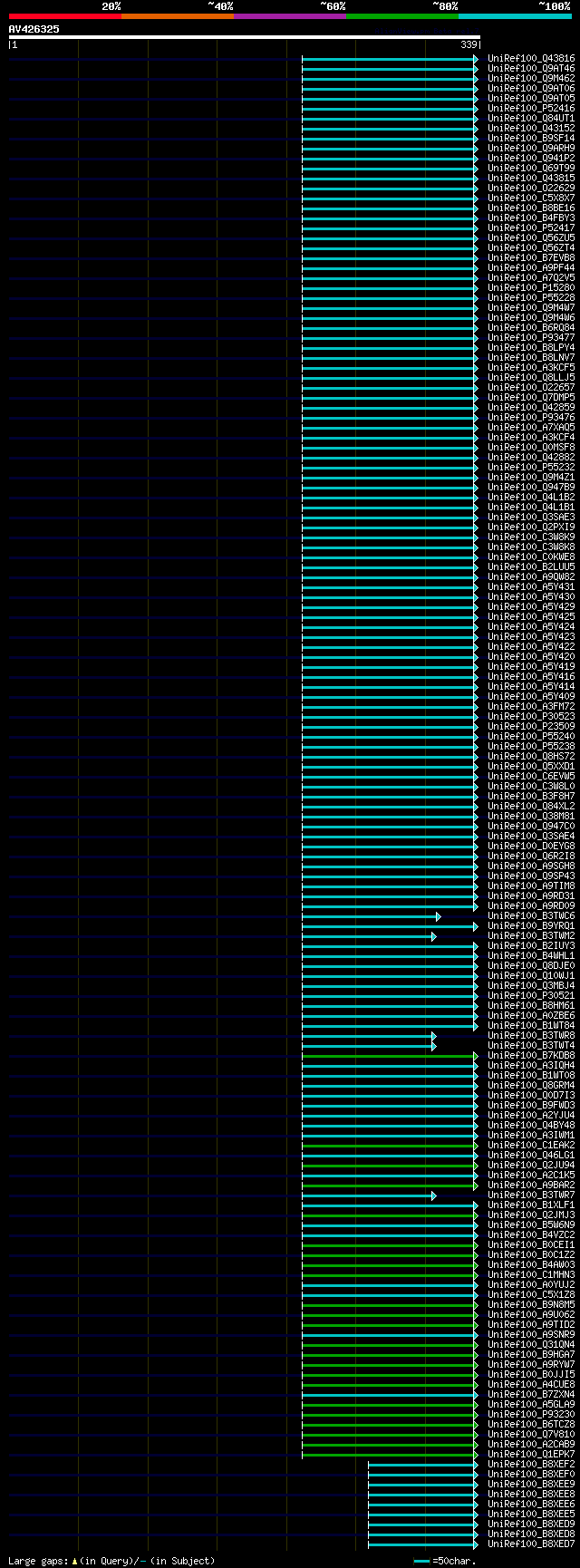
Task: Select hit label UniRef100_Q6R2I8
Action: [x=531, y=856]
